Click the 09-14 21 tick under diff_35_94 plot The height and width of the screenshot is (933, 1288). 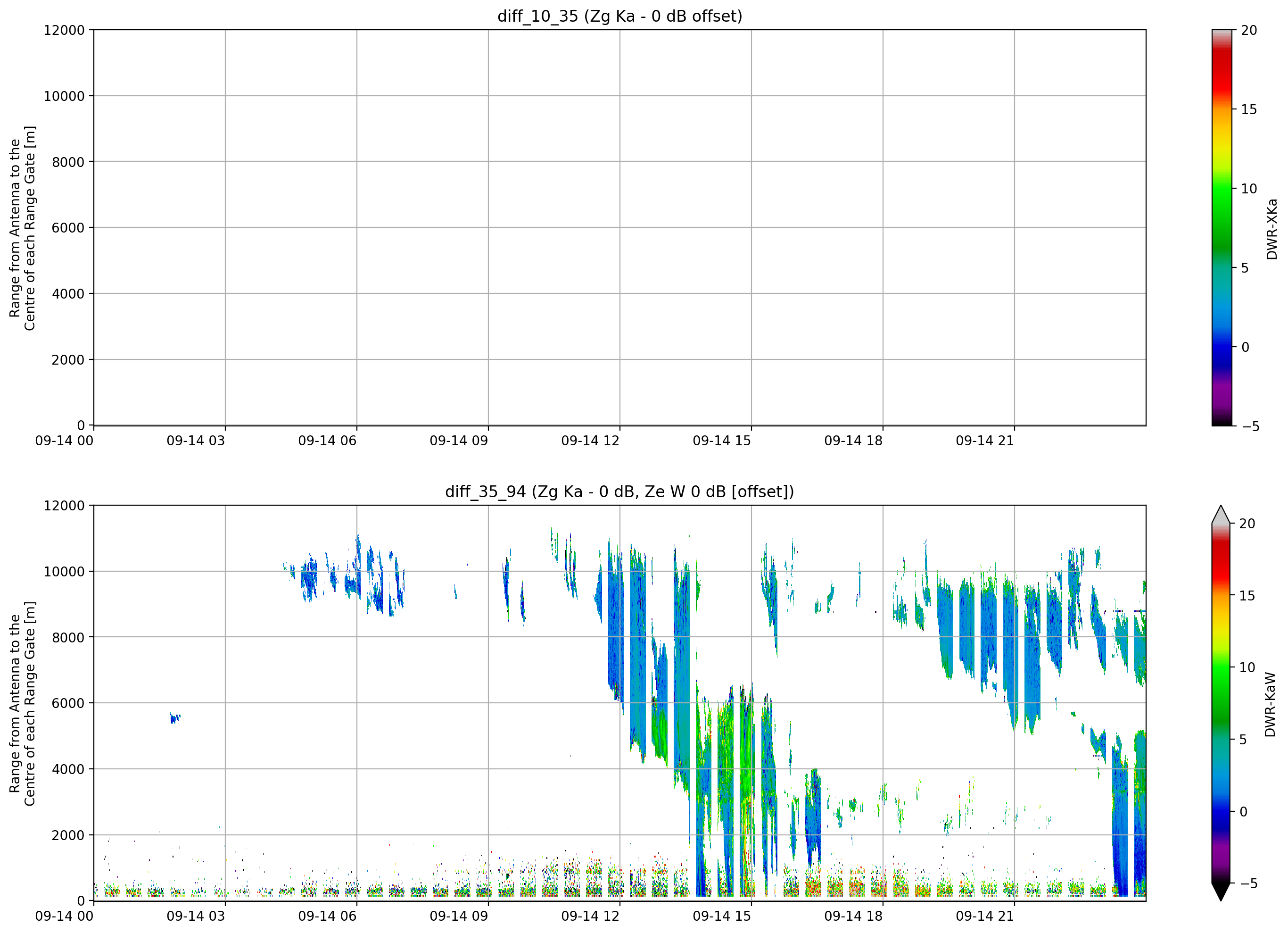985,916
